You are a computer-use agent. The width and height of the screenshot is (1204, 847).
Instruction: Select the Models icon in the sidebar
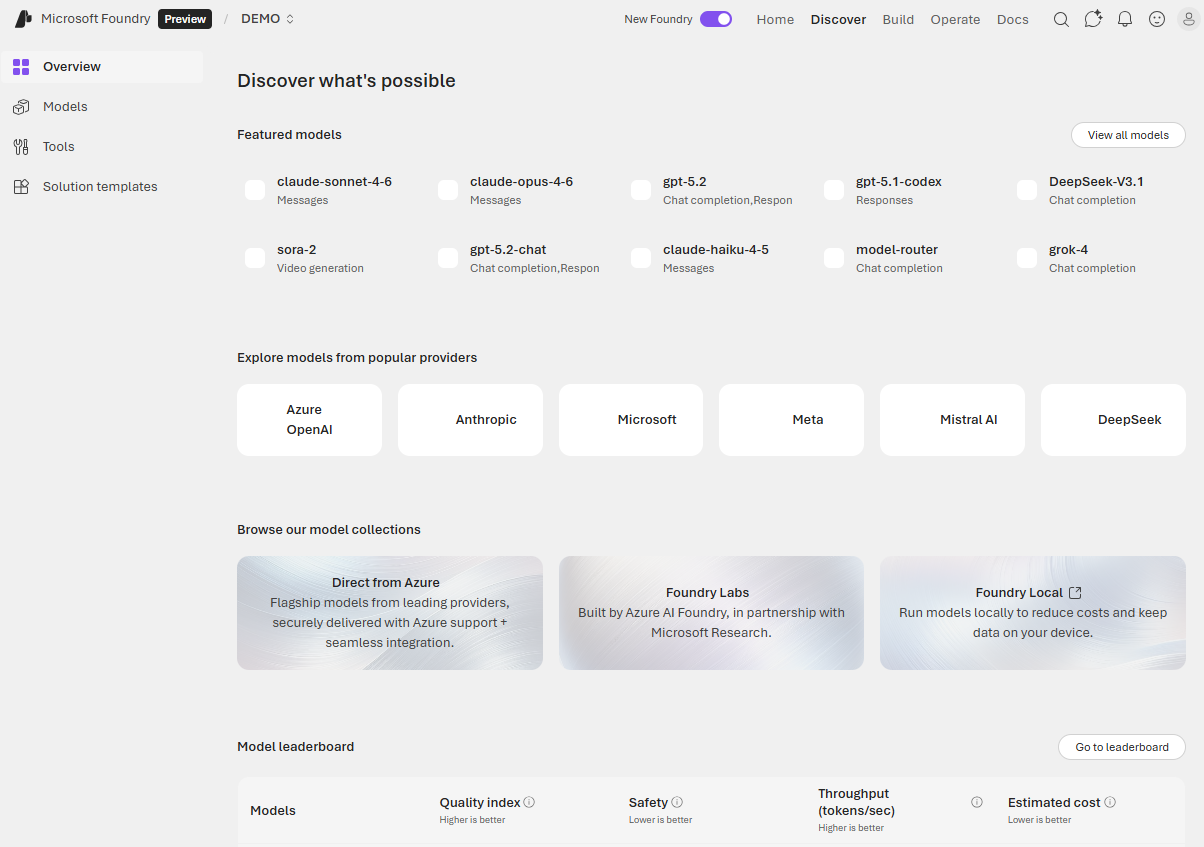pyautogui.click(x=21, y=106)
